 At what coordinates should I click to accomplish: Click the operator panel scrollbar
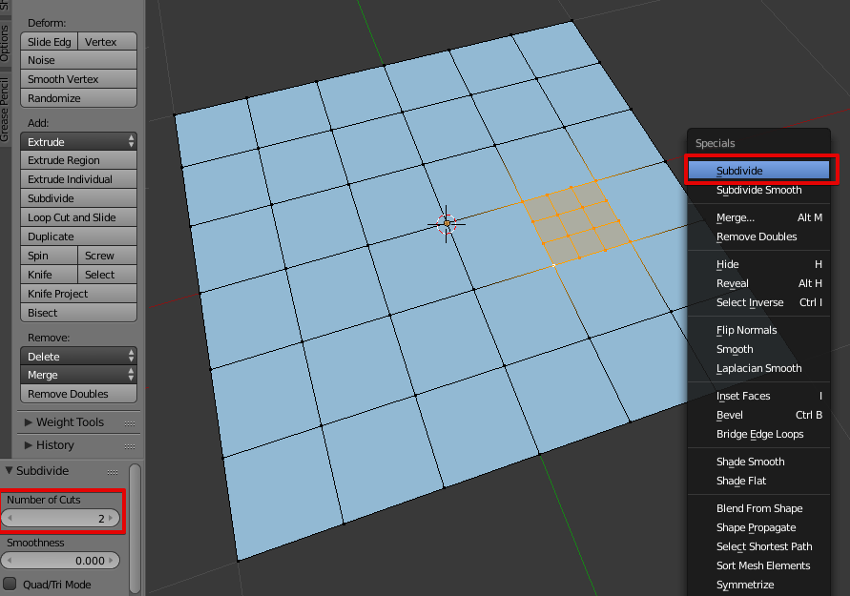point(135,529)
